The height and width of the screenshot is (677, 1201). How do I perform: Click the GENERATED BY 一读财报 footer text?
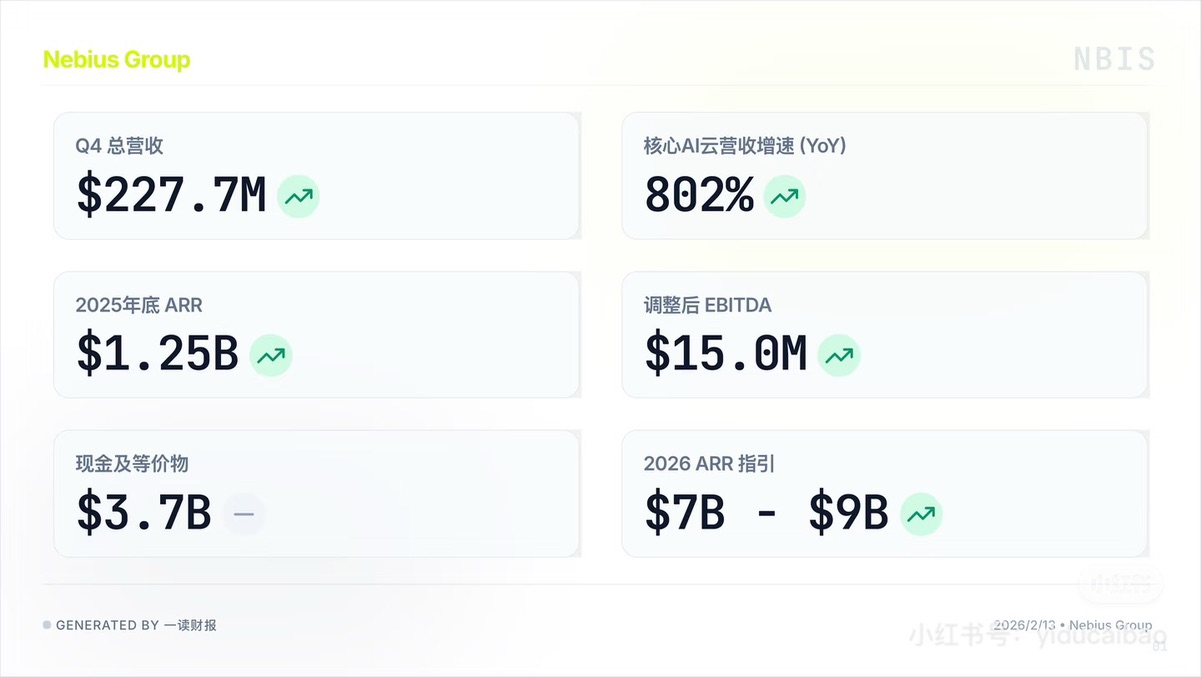coord(136,625)
